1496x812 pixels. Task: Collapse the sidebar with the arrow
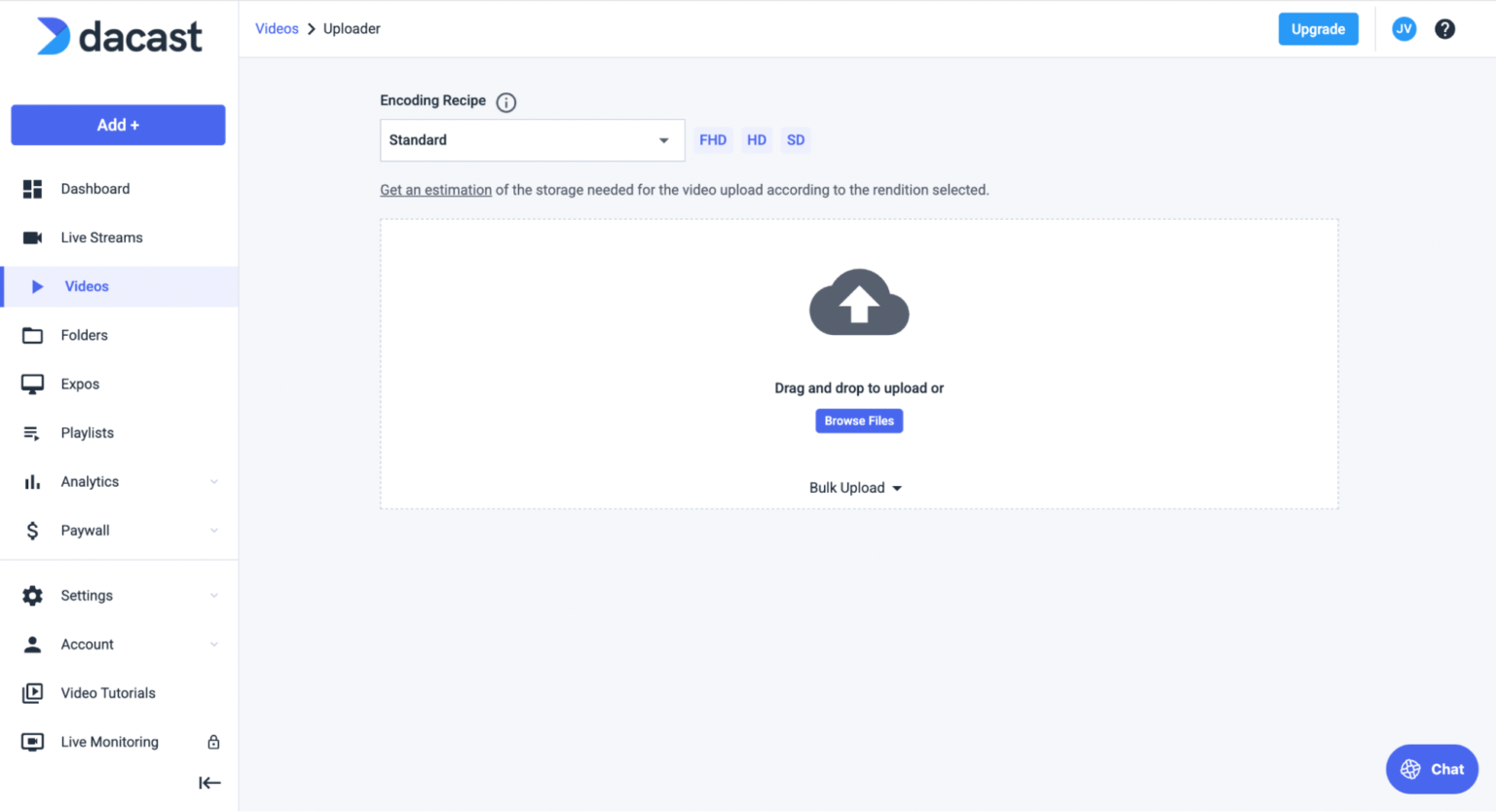pos(209,782)
